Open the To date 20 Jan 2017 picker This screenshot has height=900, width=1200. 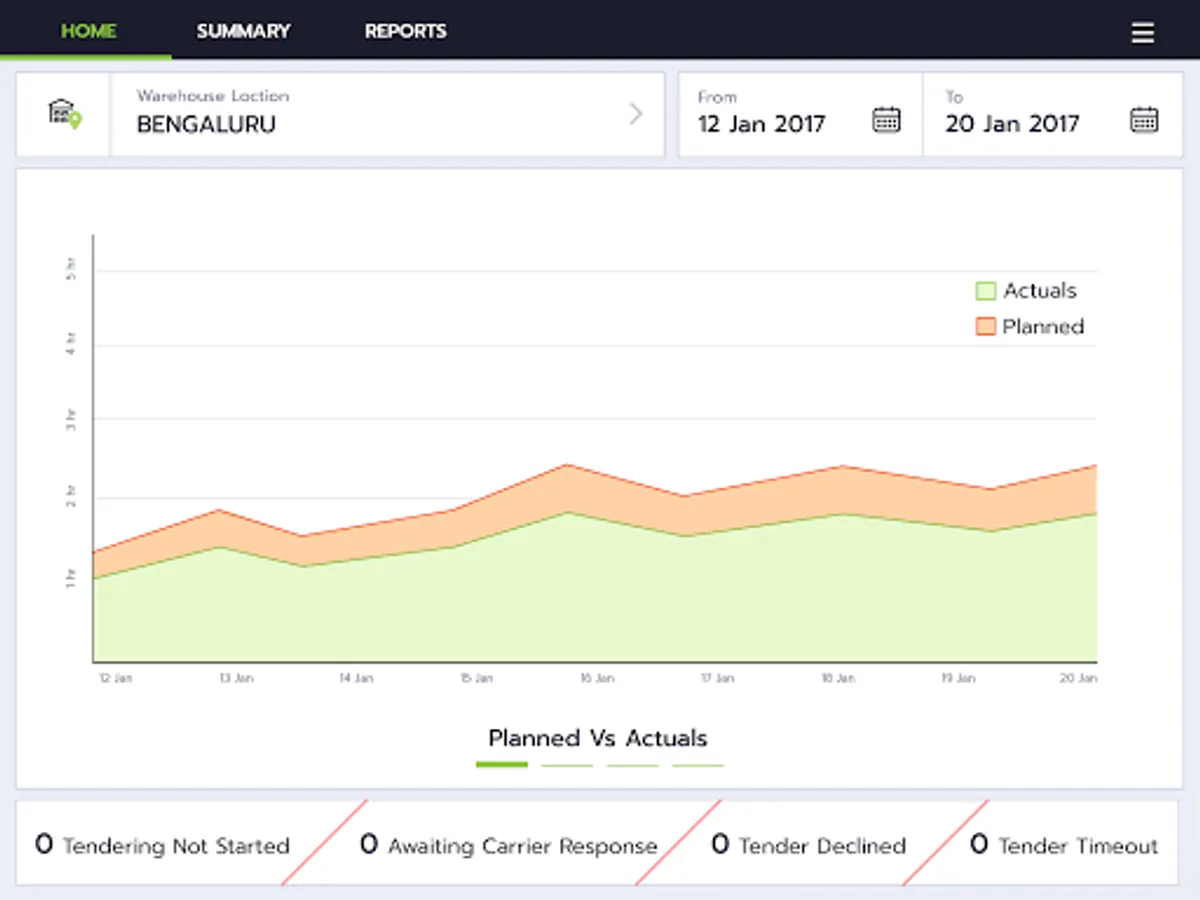coord(1012,123)
